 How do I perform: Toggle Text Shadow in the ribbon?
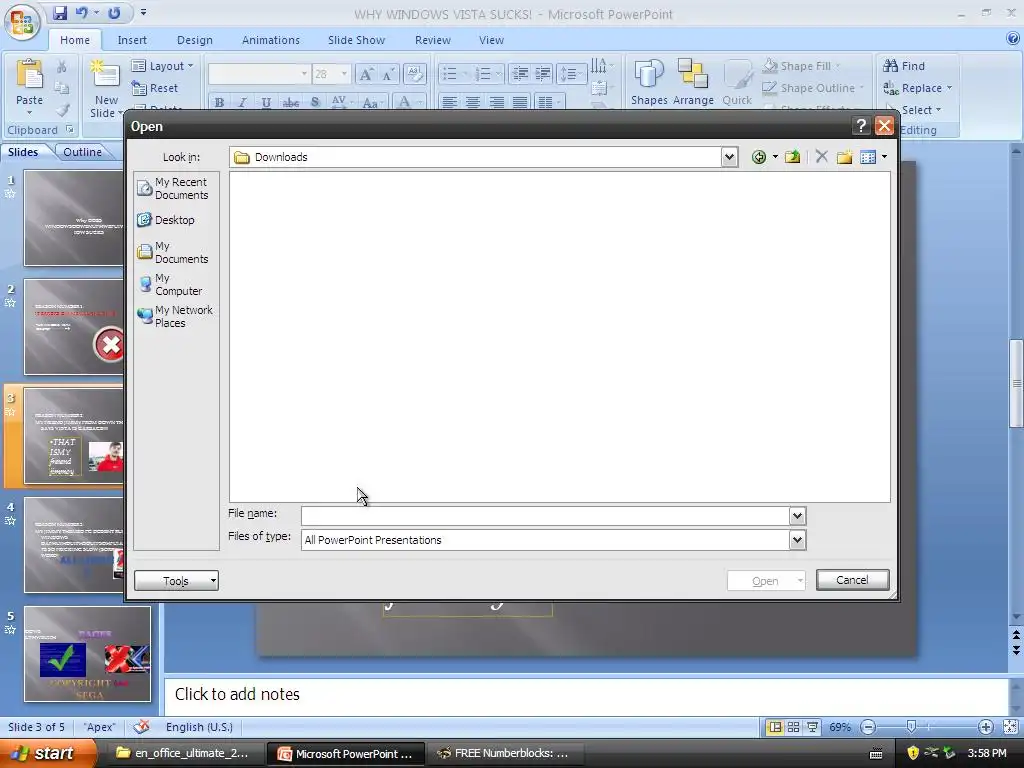coord(315,103)
